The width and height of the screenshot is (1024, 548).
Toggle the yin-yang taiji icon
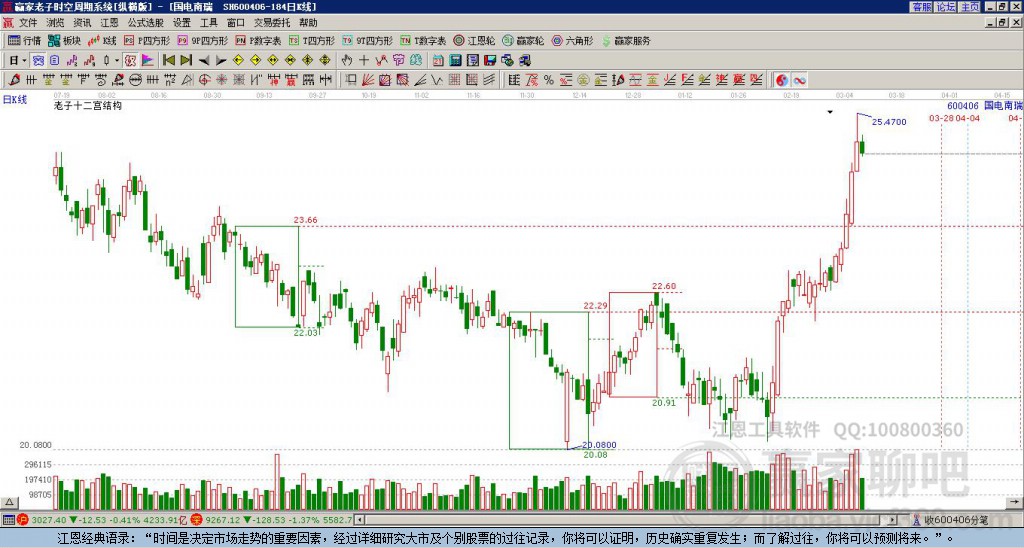(782, 80)
